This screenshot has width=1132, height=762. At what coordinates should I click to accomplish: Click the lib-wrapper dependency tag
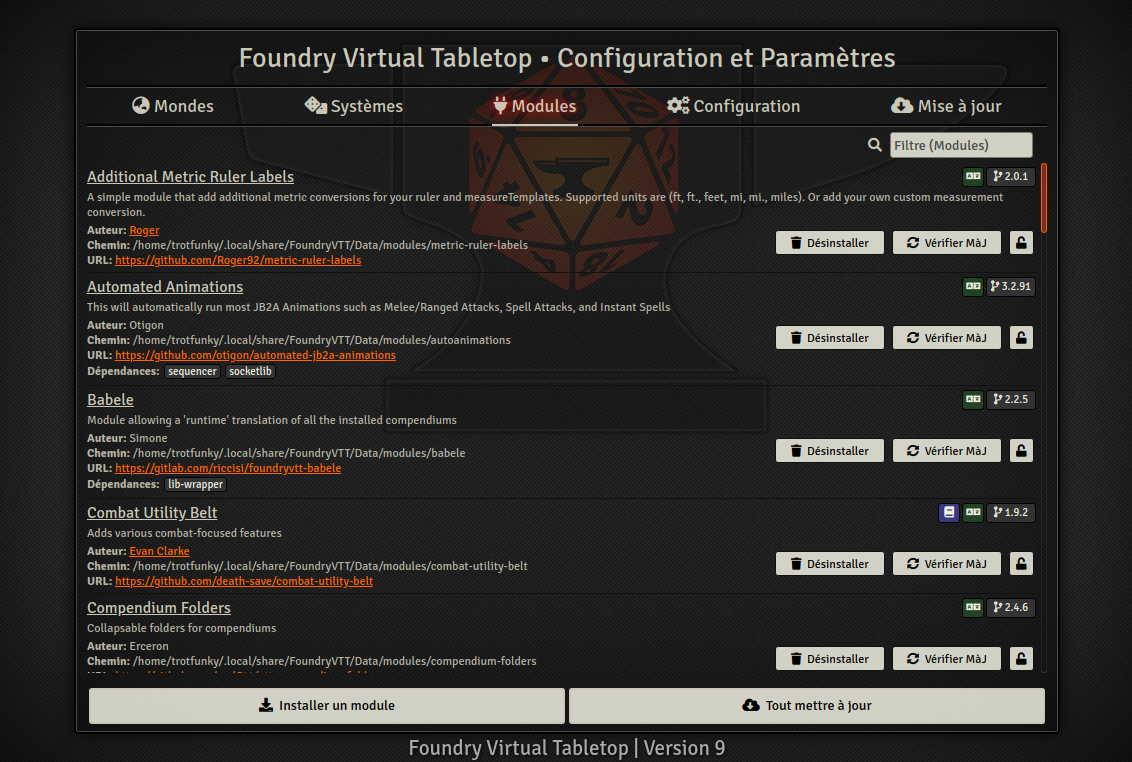pyautogui.click(x=196, y=485)
